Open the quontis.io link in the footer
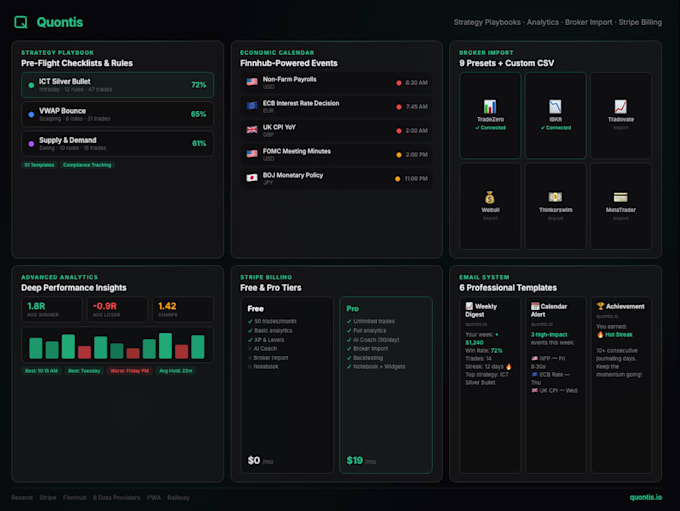680x511 pixels. point(646,497)
